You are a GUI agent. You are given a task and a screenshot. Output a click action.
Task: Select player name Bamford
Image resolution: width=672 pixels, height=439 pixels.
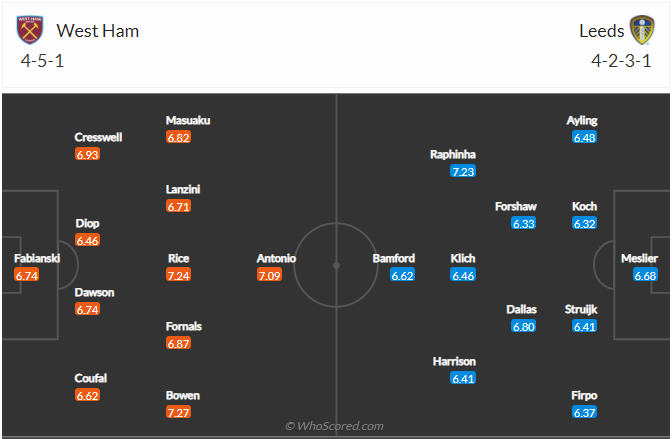(x=394, y=258)
